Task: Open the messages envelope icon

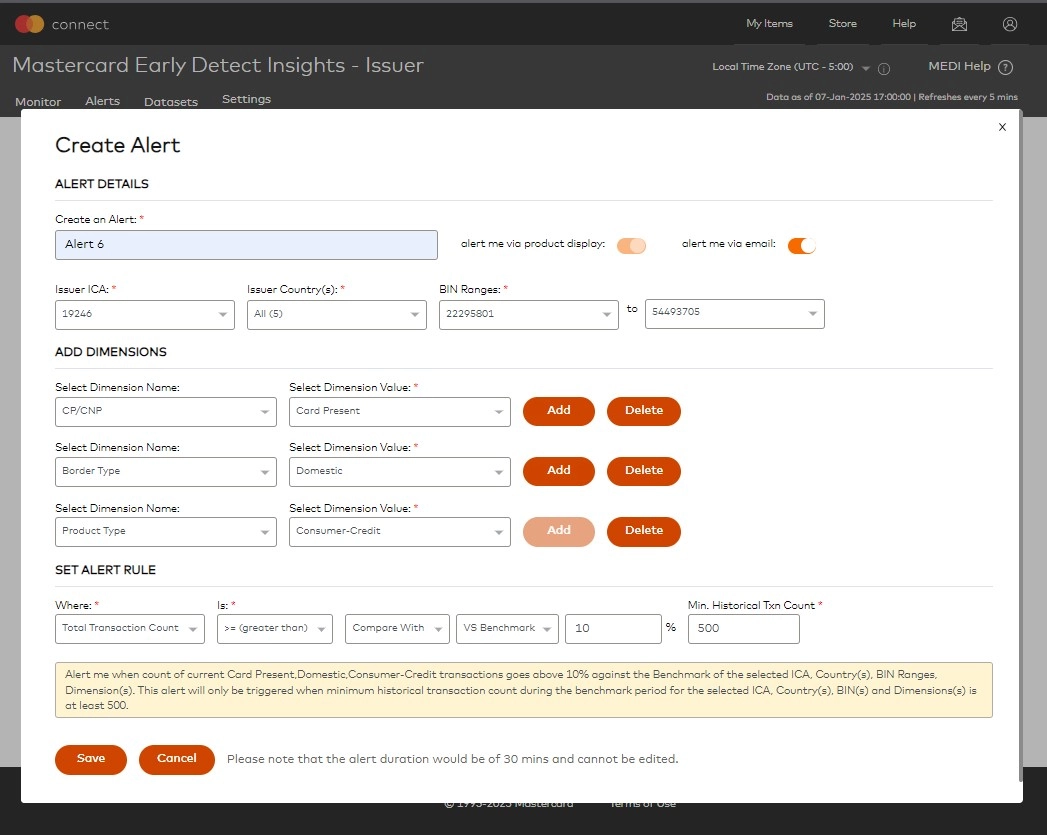Action: (959, 23)
